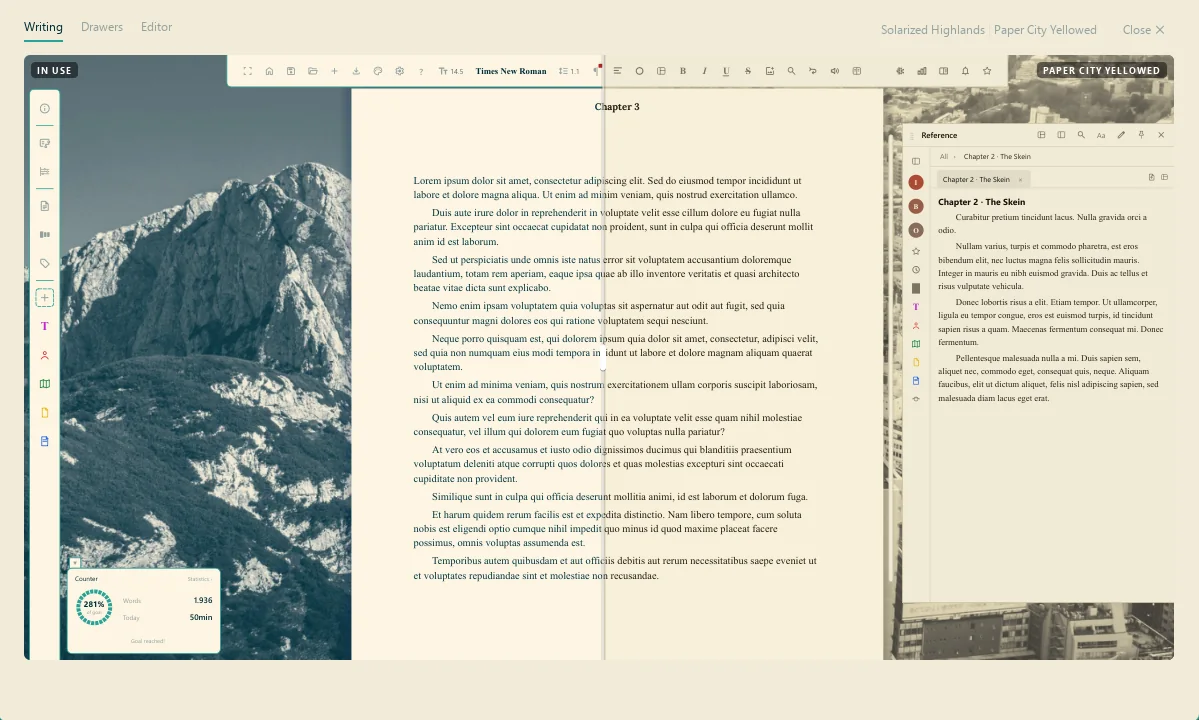Open the settings gear in the toolbar
Image resolution: width=1199 pixels, height=720 pixels.
tap(399, 71)
